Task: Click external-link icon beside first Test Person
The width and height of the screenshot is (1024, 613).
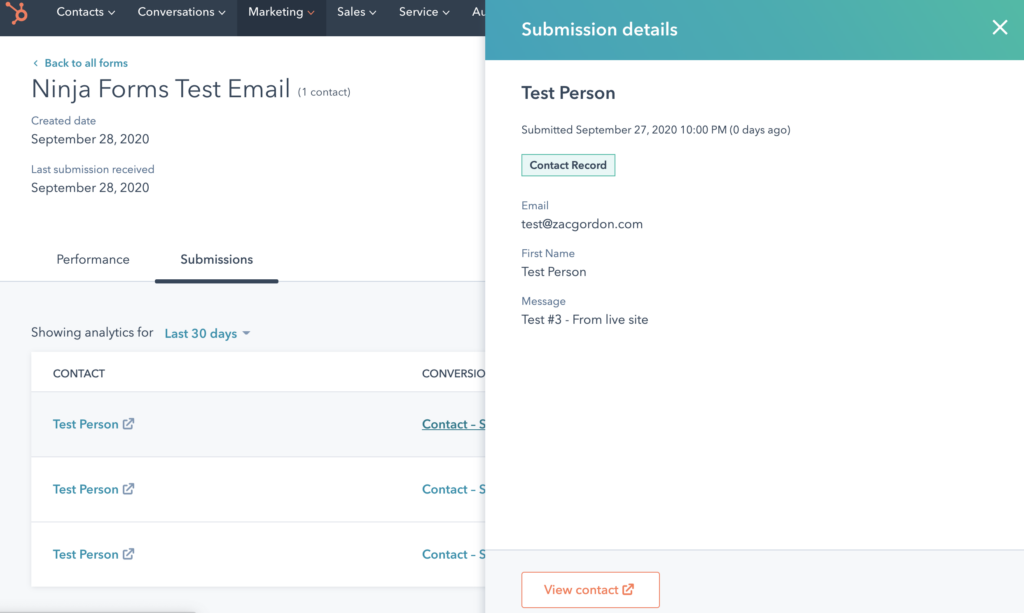Action: coord(129,424)
